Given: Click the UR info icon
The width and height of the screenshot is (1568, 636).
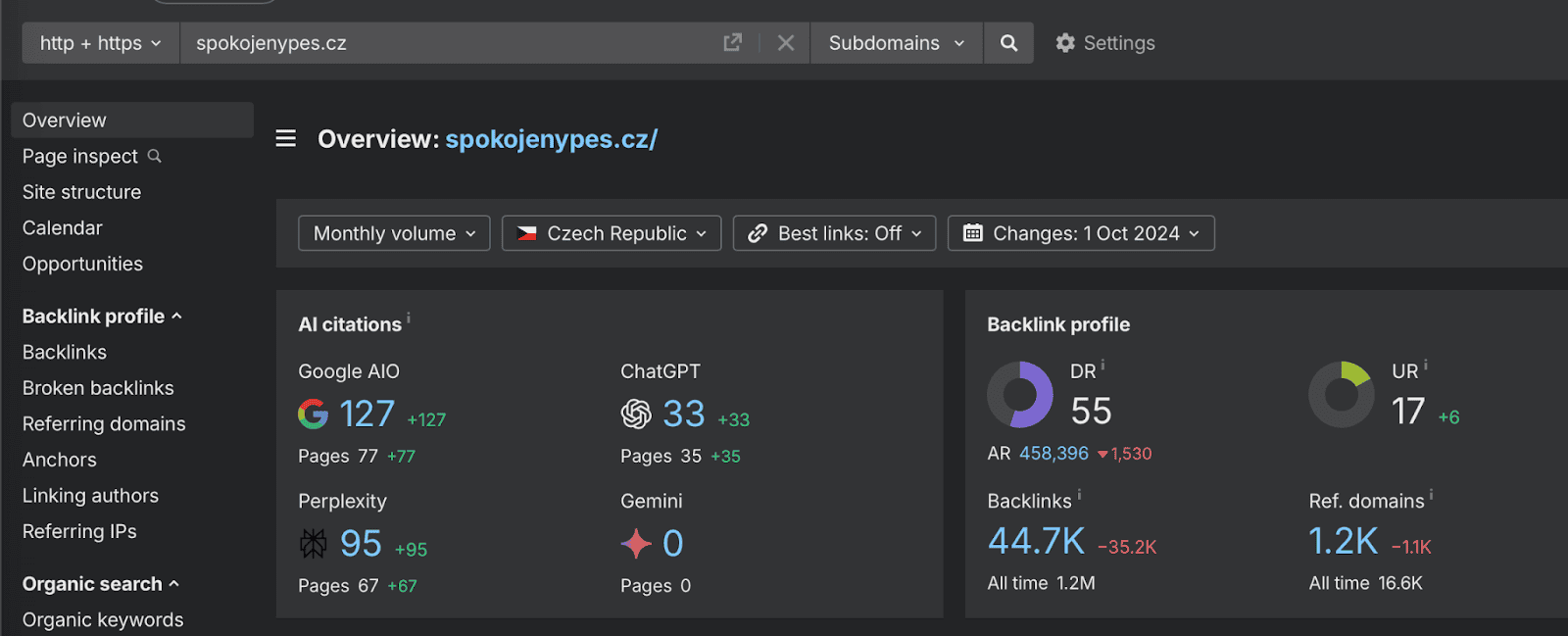Looking at the screenshot, I should [1425, 366].
